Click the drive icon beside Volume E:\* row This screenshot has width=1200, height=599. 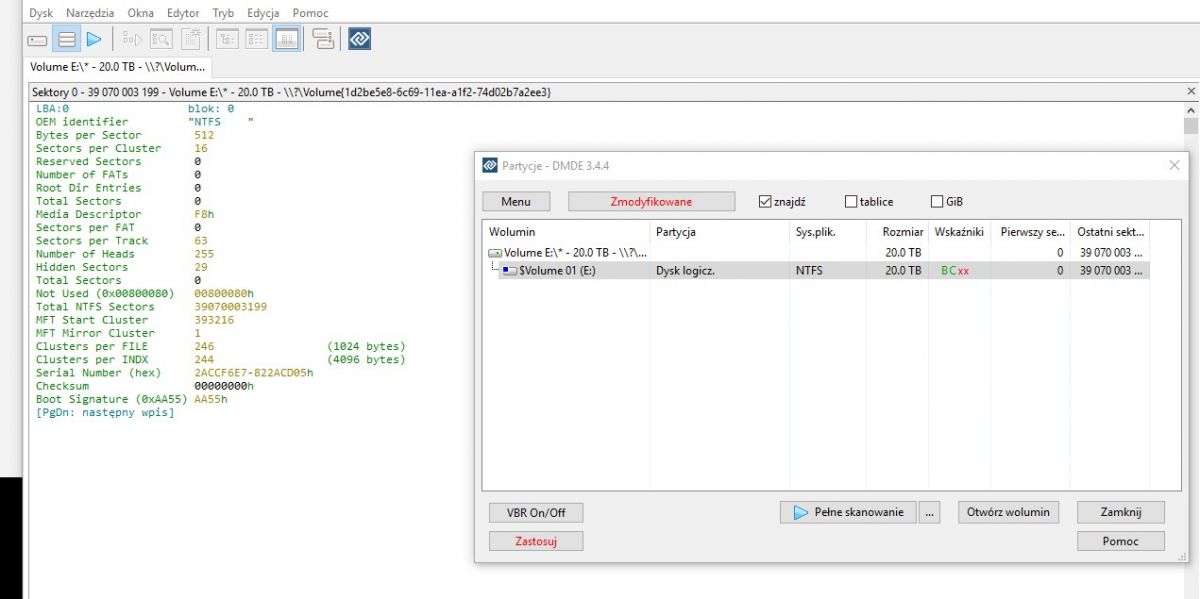pyautogui.click(x=495, y=253)
